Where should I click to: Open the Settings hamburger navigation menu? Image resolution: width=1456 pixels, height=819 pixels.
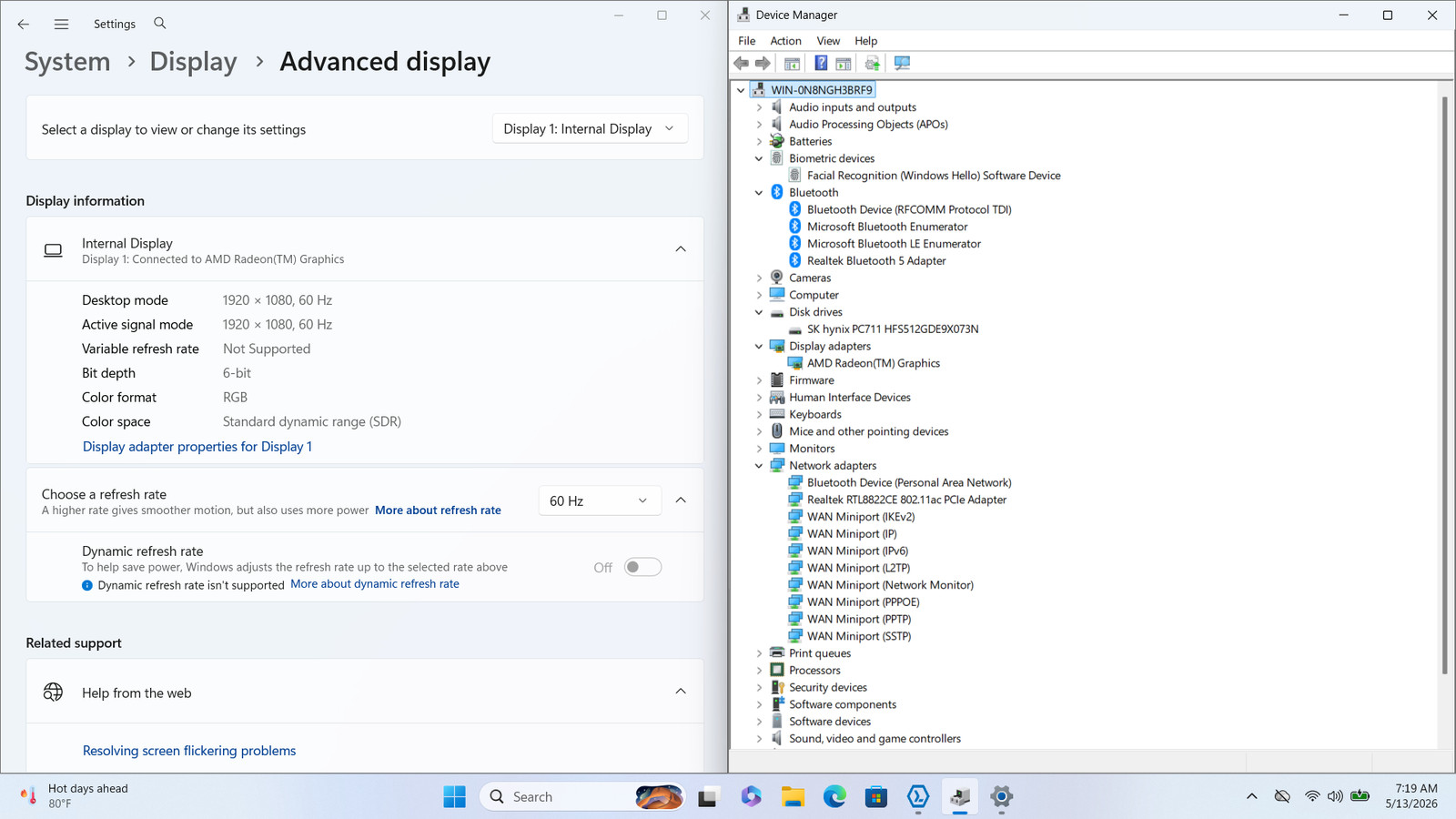[61, 25]
